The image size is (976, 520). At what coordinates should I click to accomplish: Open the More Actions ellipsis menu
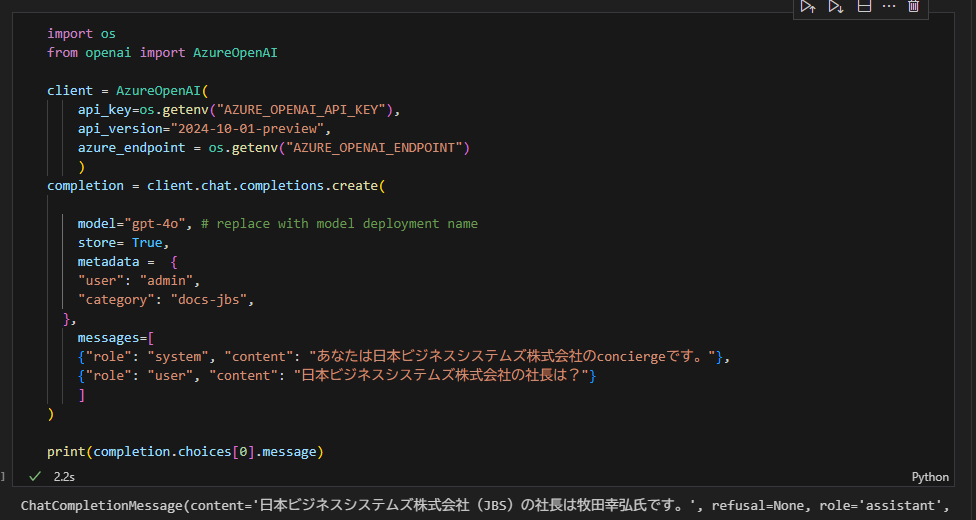point(889,7)
